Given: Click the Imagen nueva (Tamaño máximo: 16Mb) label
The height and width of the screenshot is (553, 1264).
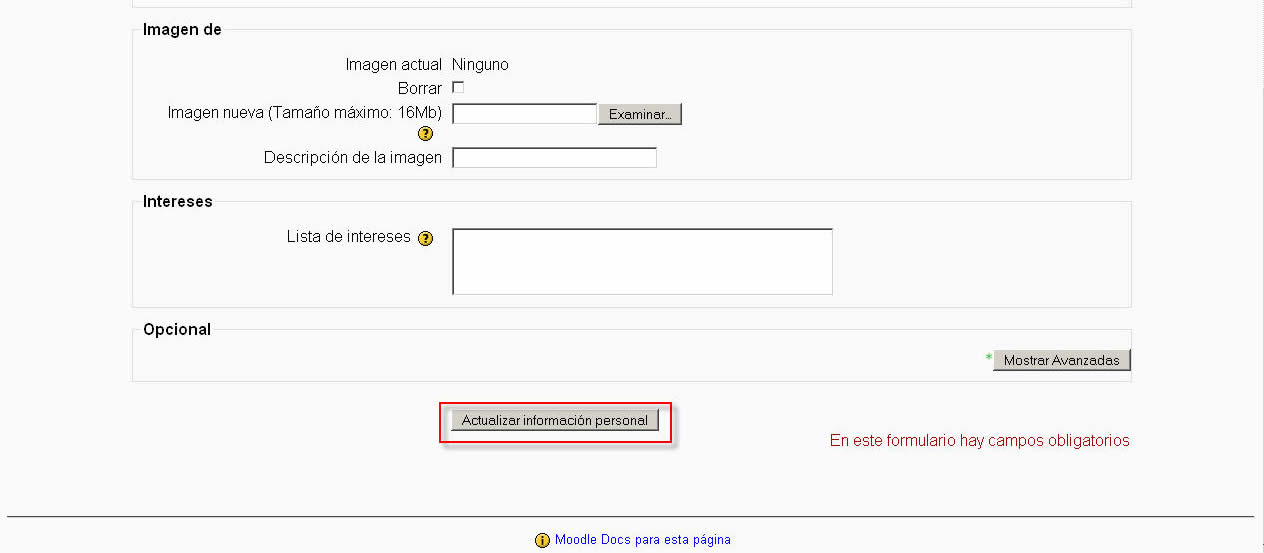Looking at the screenshot, I should tap(304, 113).
